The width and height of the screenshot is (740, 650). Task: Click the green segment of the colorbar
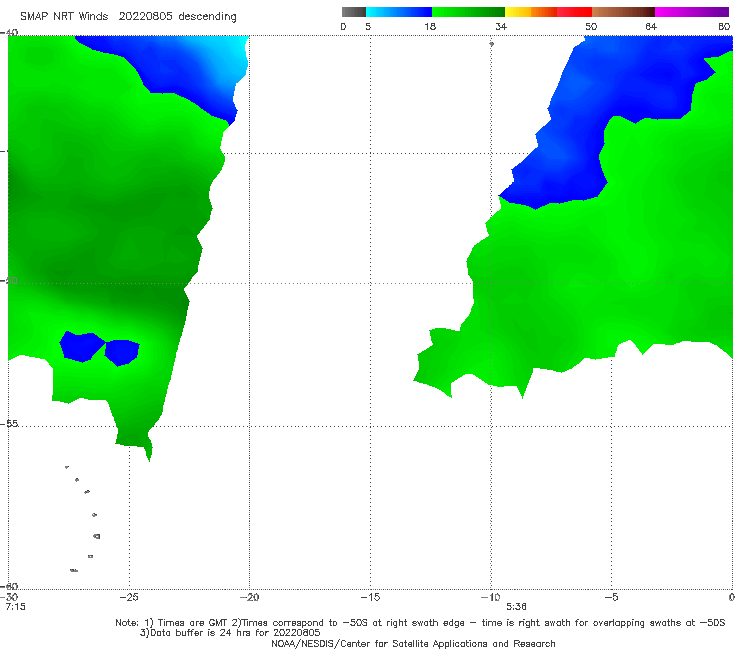(468, 12)
